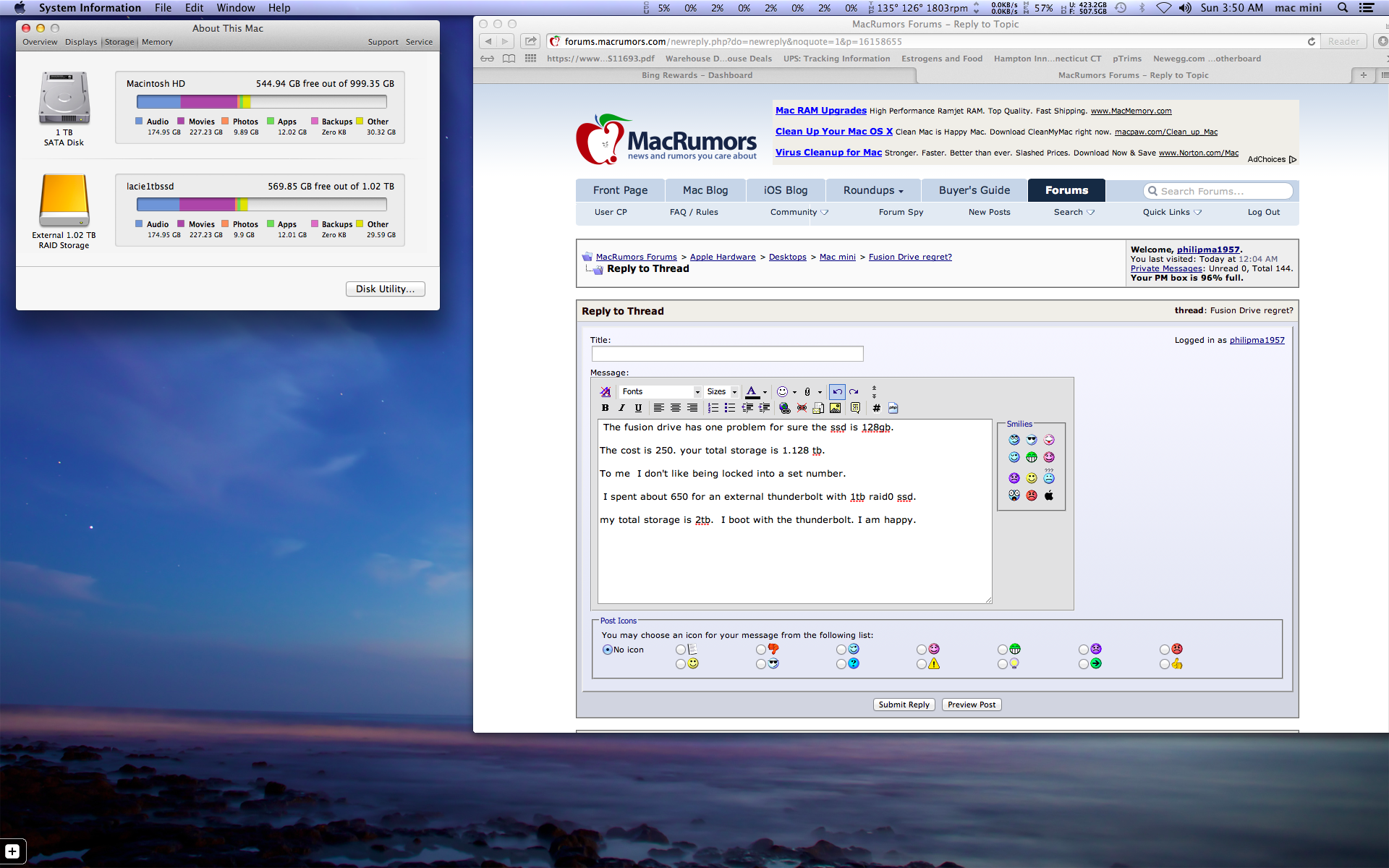Select the warning triangle post icon radio
Viewport: 1389px width, 868px height.
pos(922,664)
